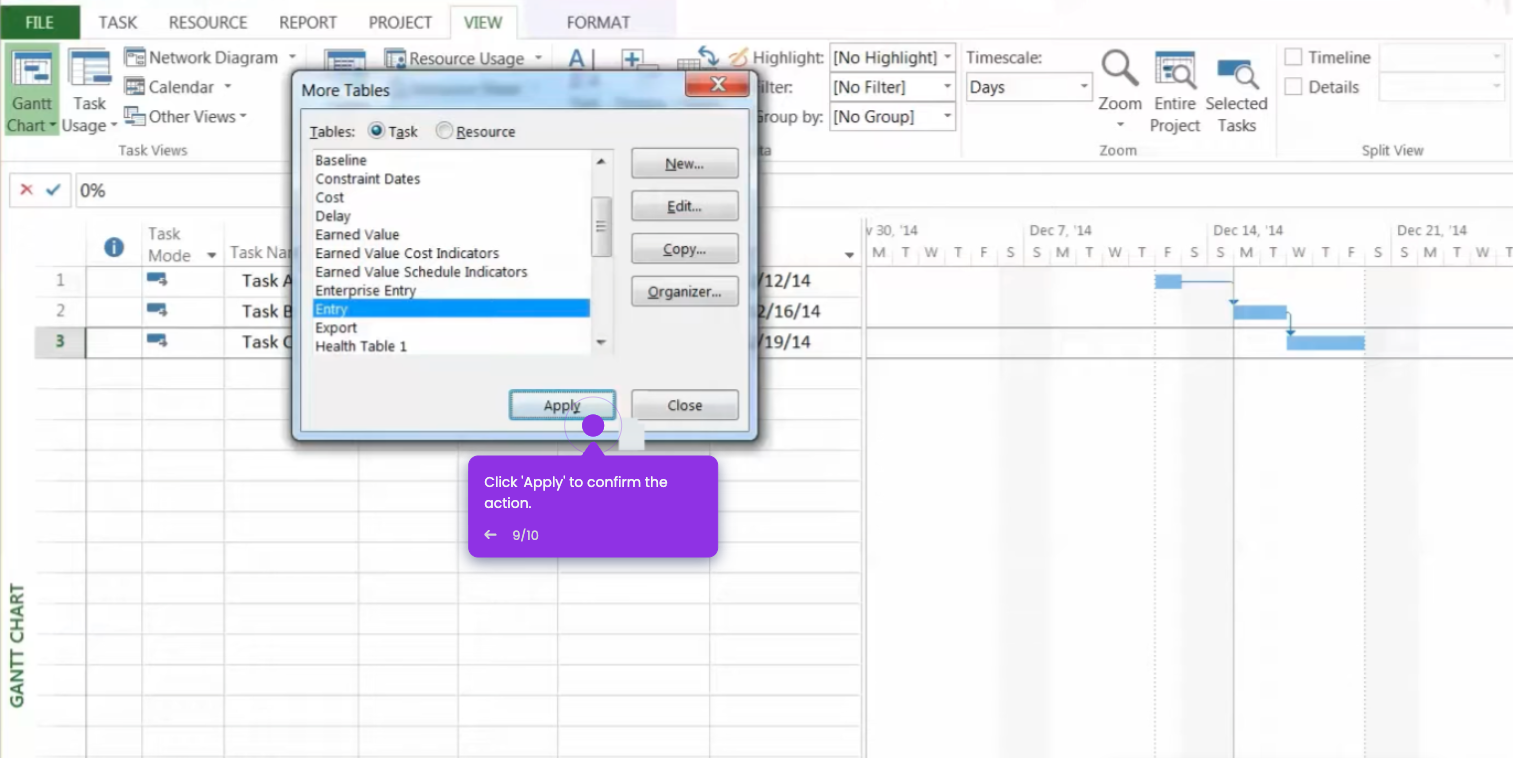1513x758 pixels.
Task: Click the Task A Gantt bar
Action: (1168, 281)
